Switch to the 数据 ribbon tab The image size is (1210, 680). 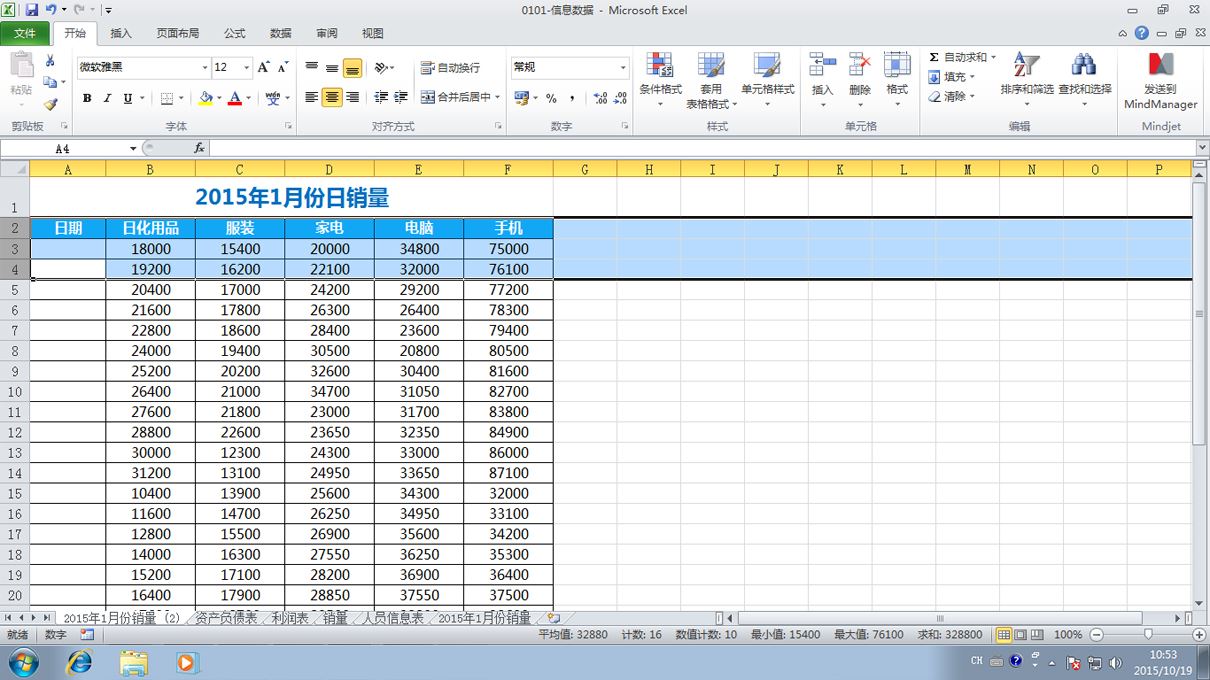point(281,33)
